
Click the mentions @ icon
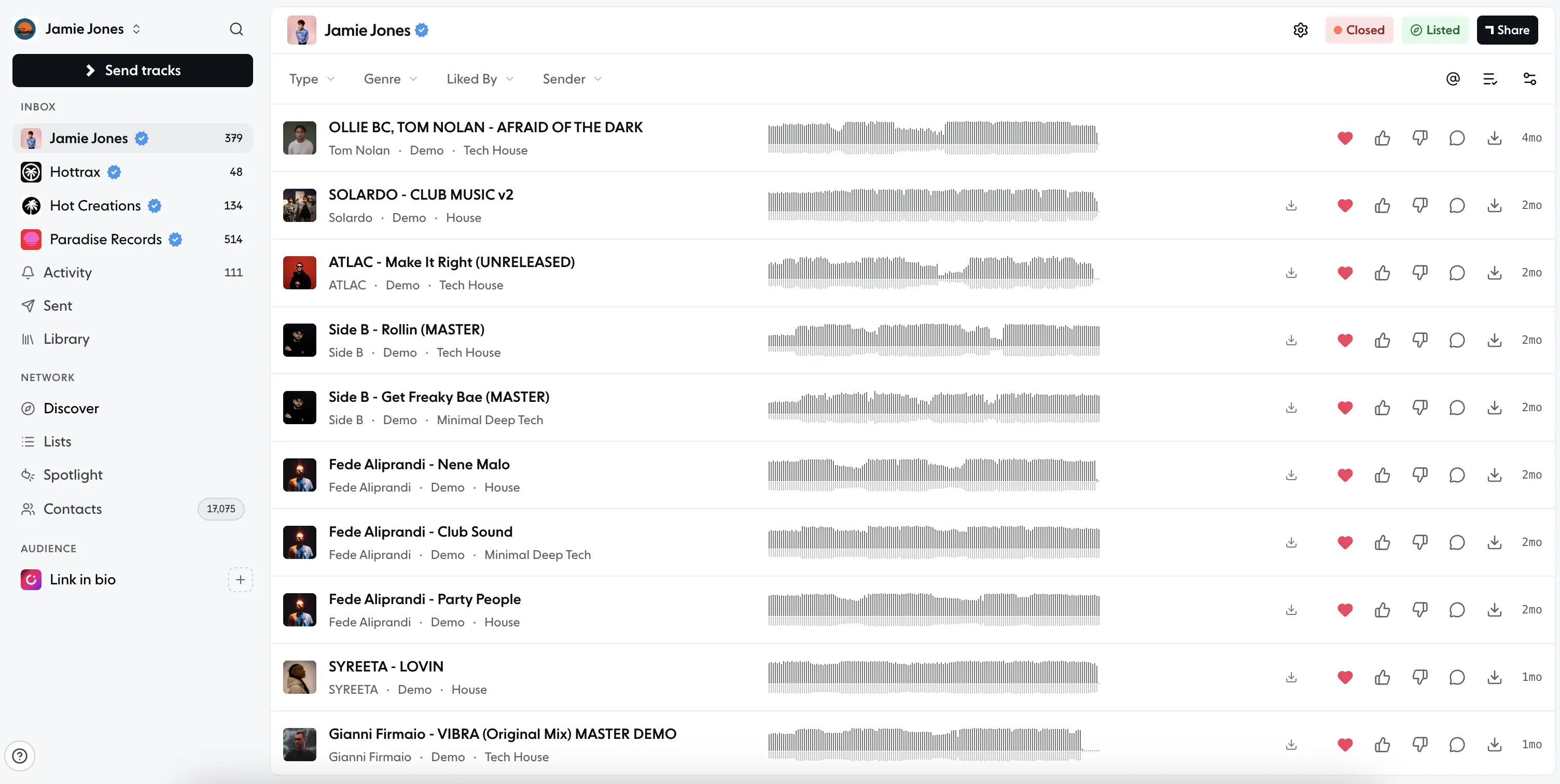point(1453,79)
